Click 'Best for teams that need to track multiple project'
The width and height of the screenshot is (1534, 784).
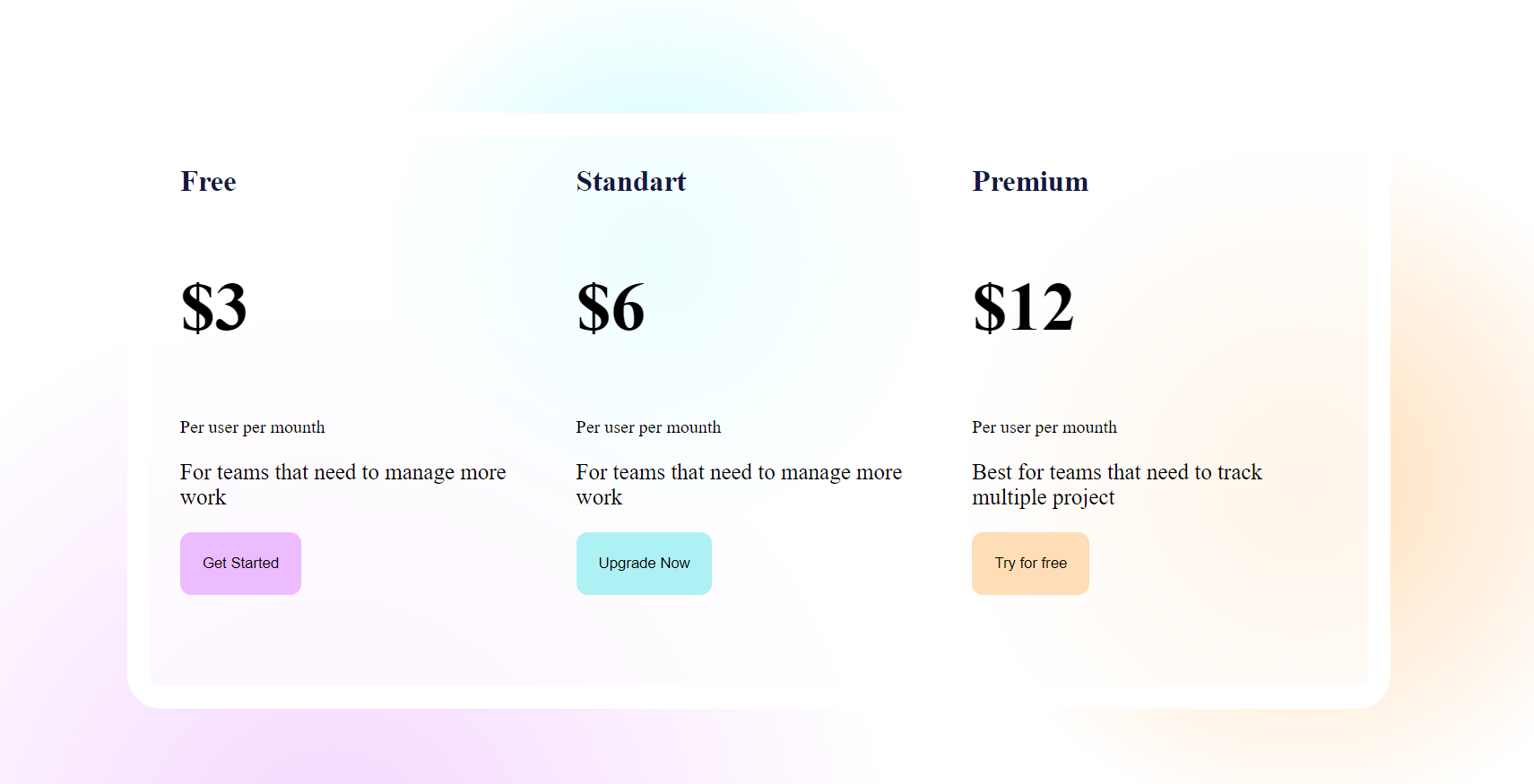(x=1116, y=484)
